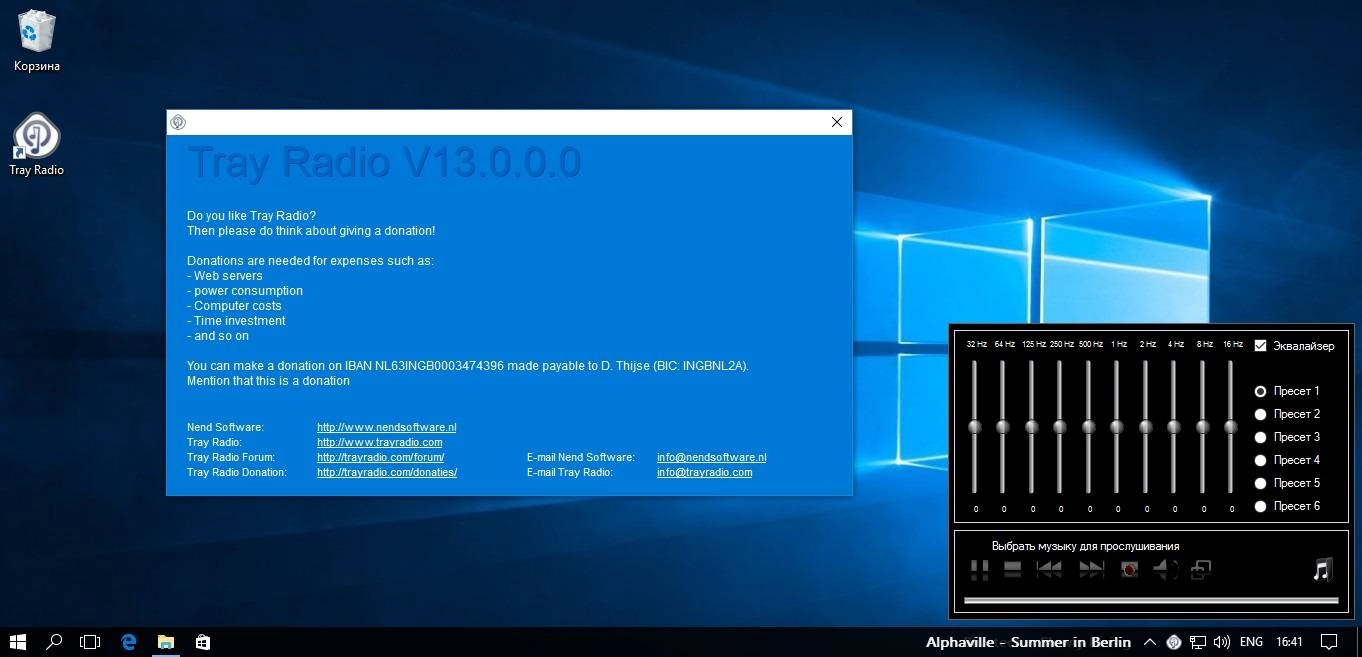Image resolution: width=1362 pixels, height=657 pixels.
Task: Show hidden tray icons chevron
Action: pos(1150,642)
